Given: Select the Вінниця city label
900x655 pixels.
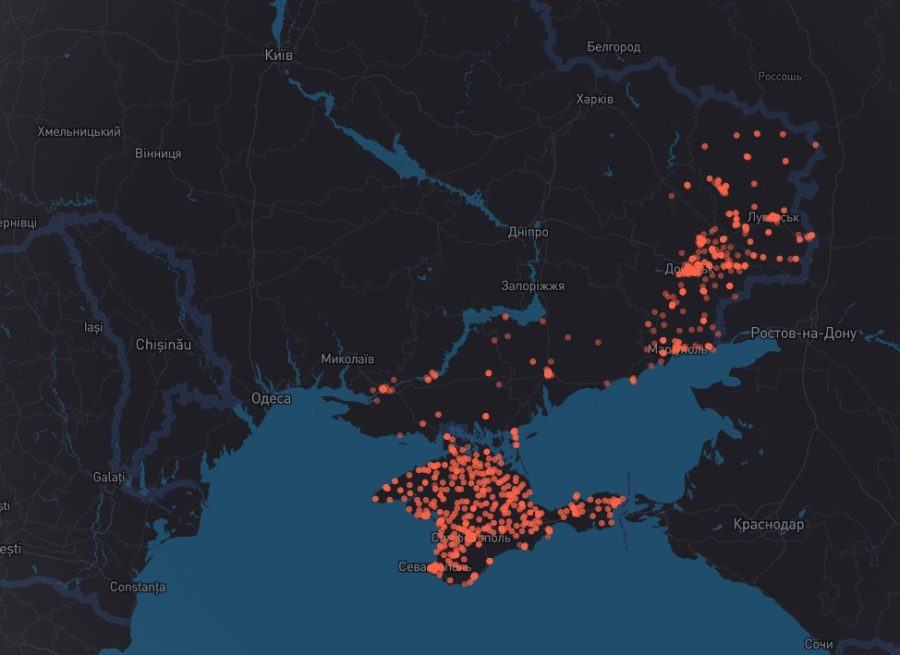Looking at the screenshot, I should (x=158, y=154).
